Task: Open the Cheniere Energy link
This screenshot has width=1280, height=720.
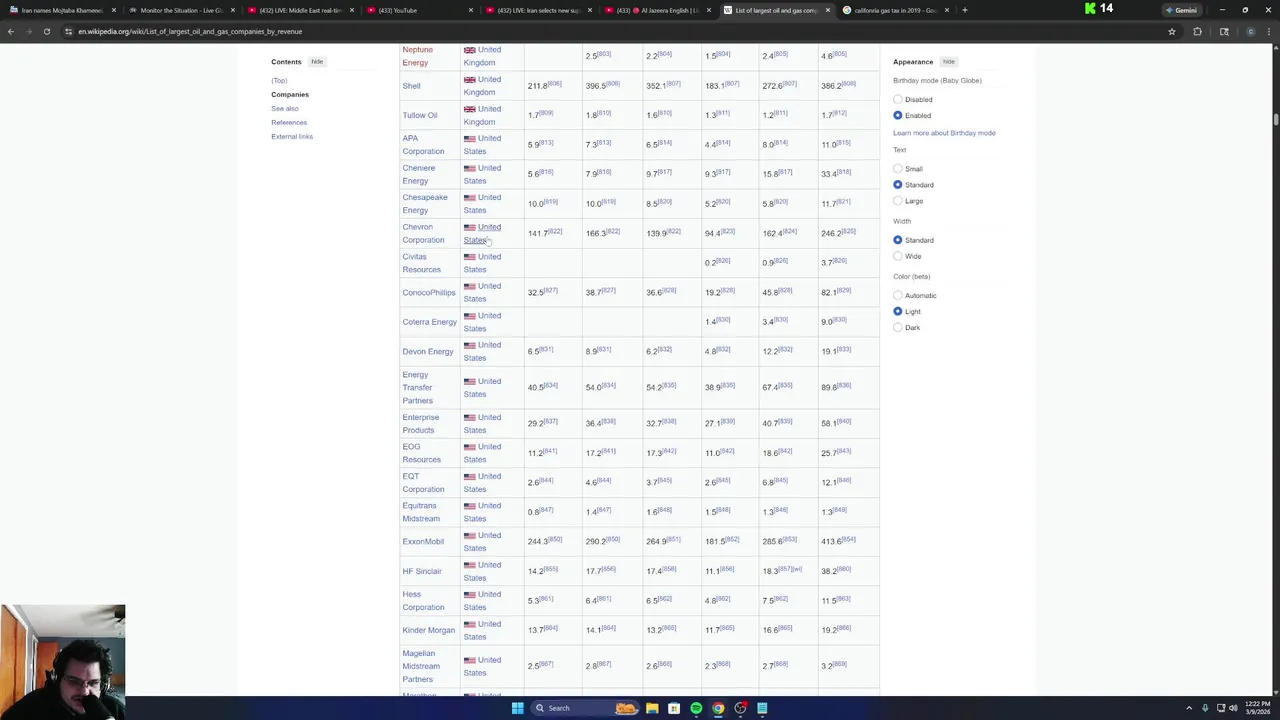Action: (x=419, y=174)
